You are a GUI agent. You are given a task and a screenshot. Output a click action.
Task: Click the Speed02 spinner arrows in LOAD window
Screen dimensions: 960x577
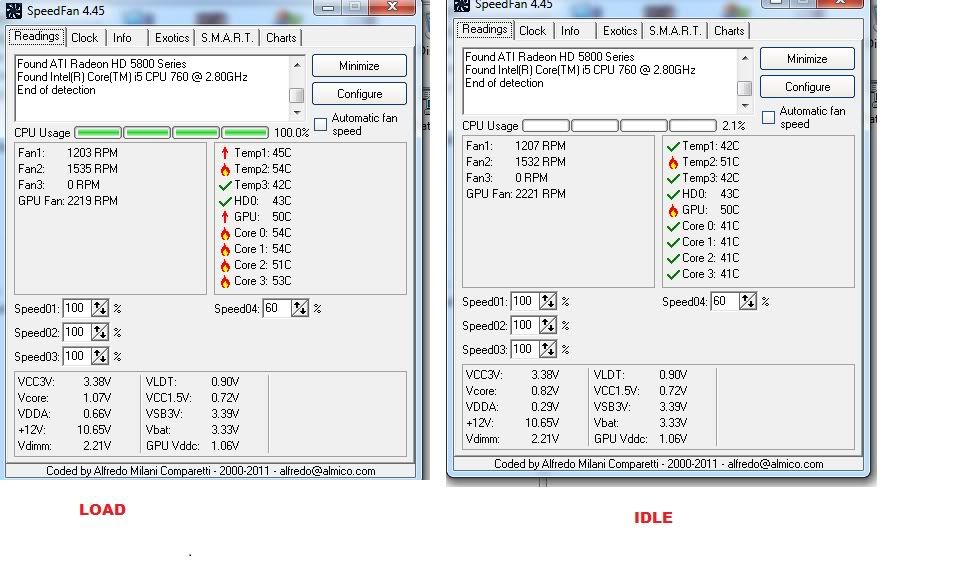[x=100, y=332]
